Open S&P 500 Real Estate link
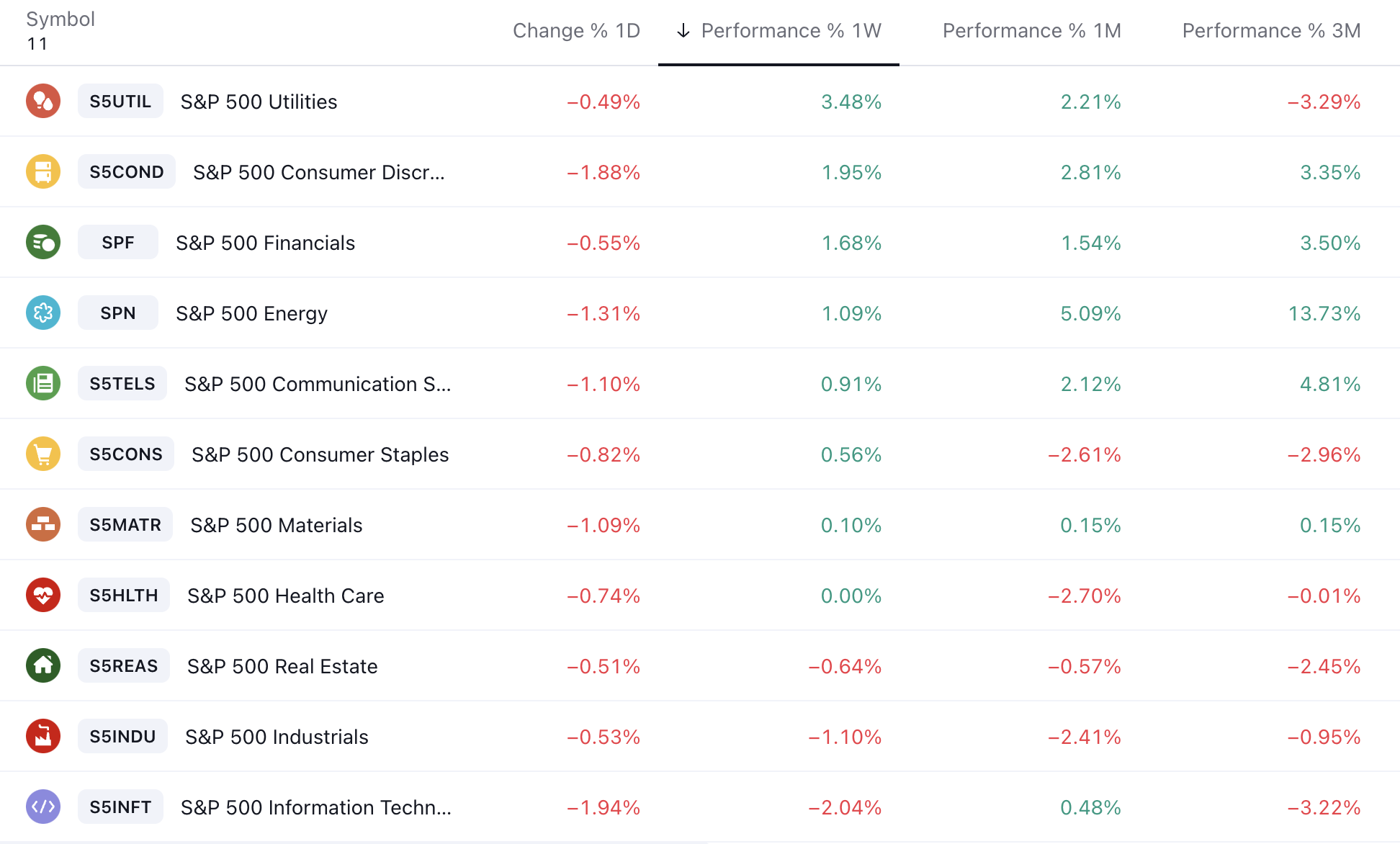The width and height of the screenshot is (1400, 844). point(282,666)
